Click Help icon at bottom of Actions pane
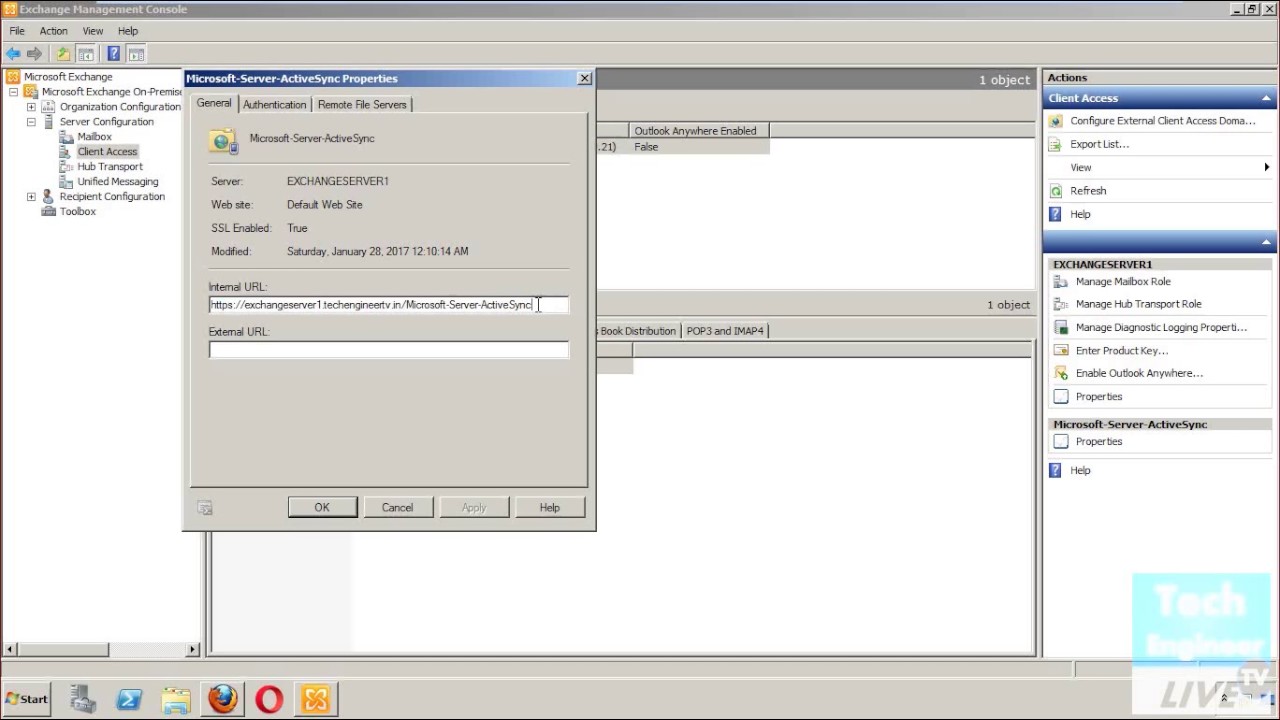This screenshot has width=1280, height=720. pyautogui.click(x=1055, y=470)
